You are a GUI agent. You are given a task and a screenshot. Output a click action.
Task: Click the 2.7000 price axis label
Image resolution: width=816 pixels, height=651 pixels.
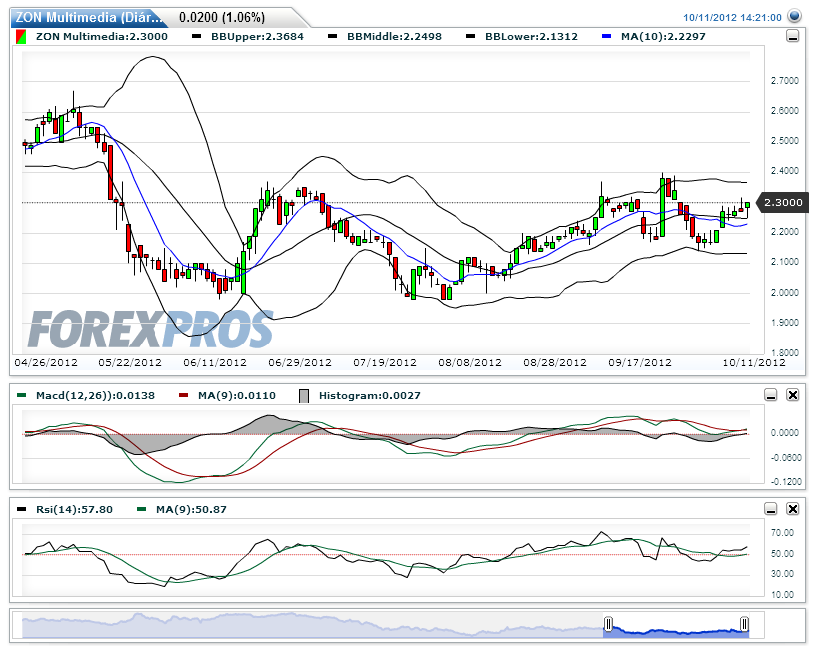pos(785,81)
